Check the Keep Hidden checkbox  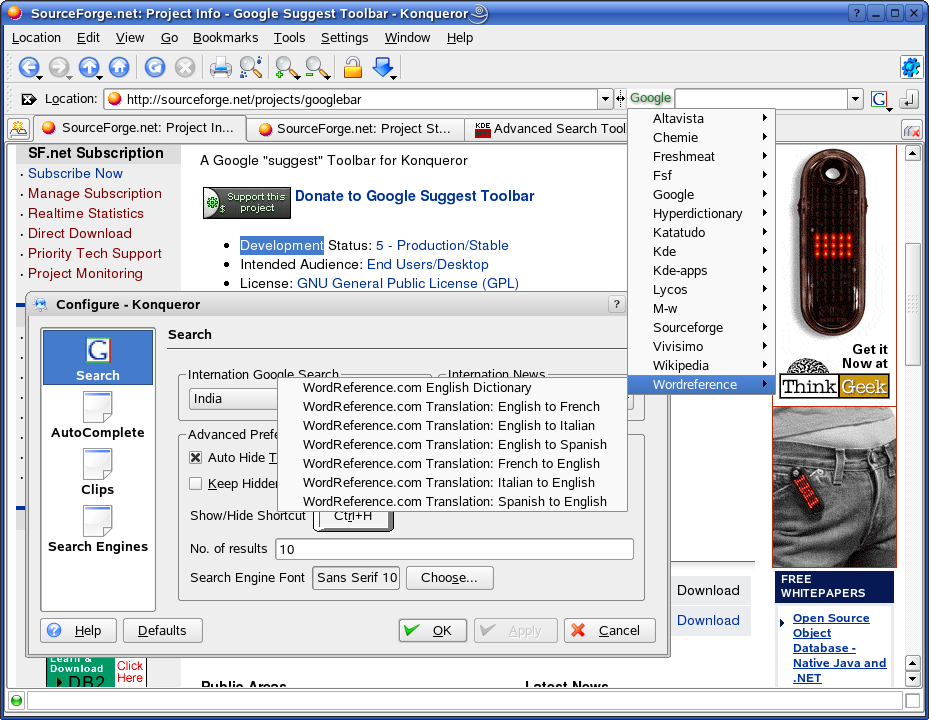click(x=196, y=484)
